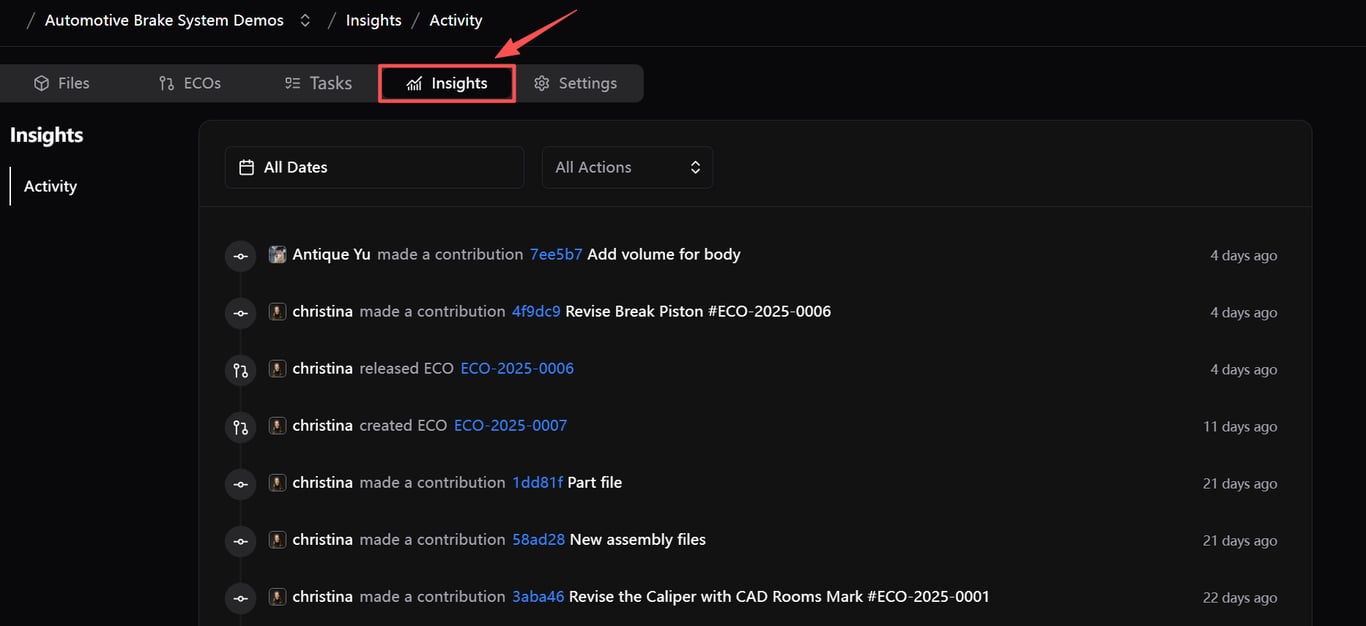Click the Antique Yu username
This screenshot has height=626, width=1366.
(x=331, y=254)
